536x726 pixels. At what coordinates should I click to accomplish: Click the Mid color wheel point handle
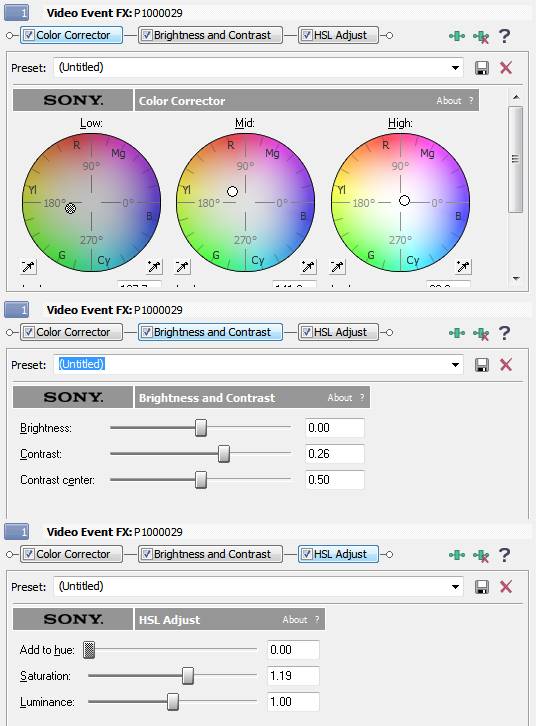point(232,191)
